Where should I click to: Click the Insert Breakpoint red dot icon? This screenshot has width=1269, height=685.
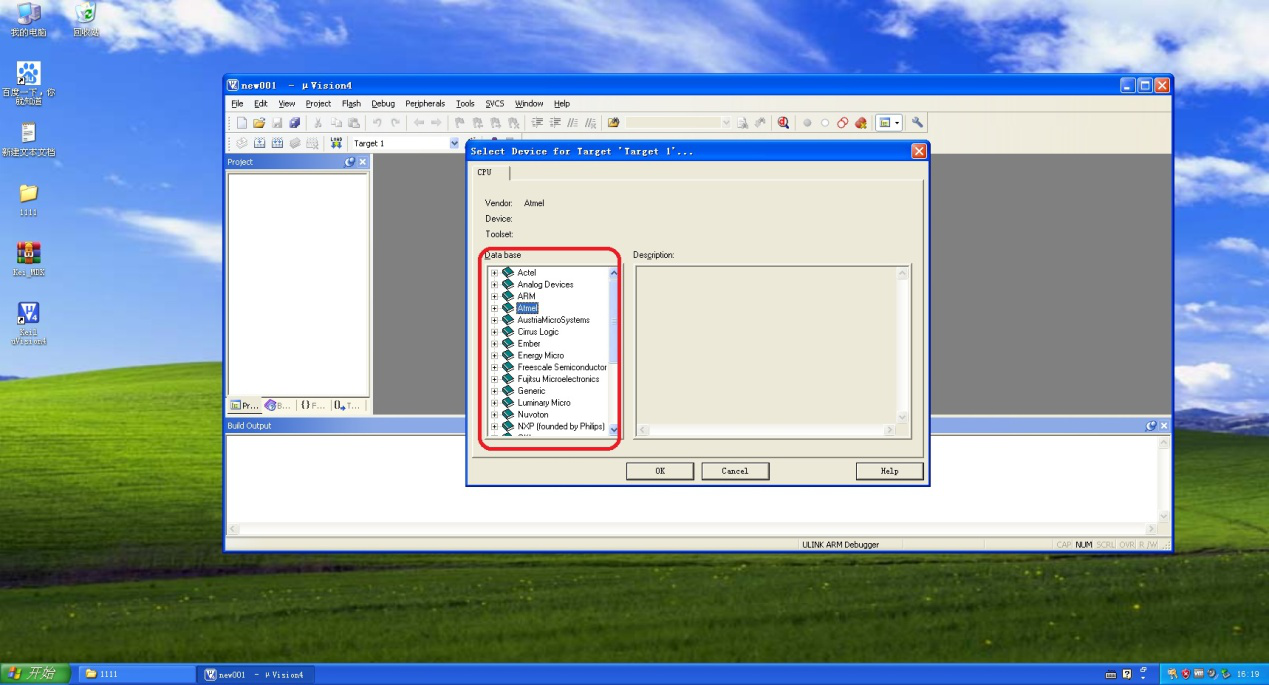click(x=807, y=123)
